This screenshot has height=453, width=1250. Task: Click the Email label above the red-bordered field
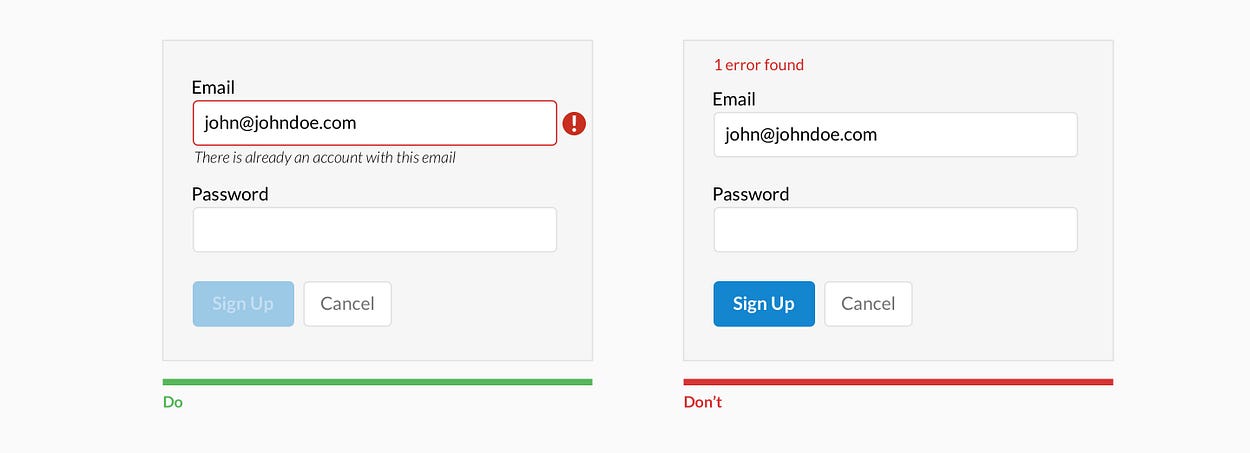click(x=213, y=87)
